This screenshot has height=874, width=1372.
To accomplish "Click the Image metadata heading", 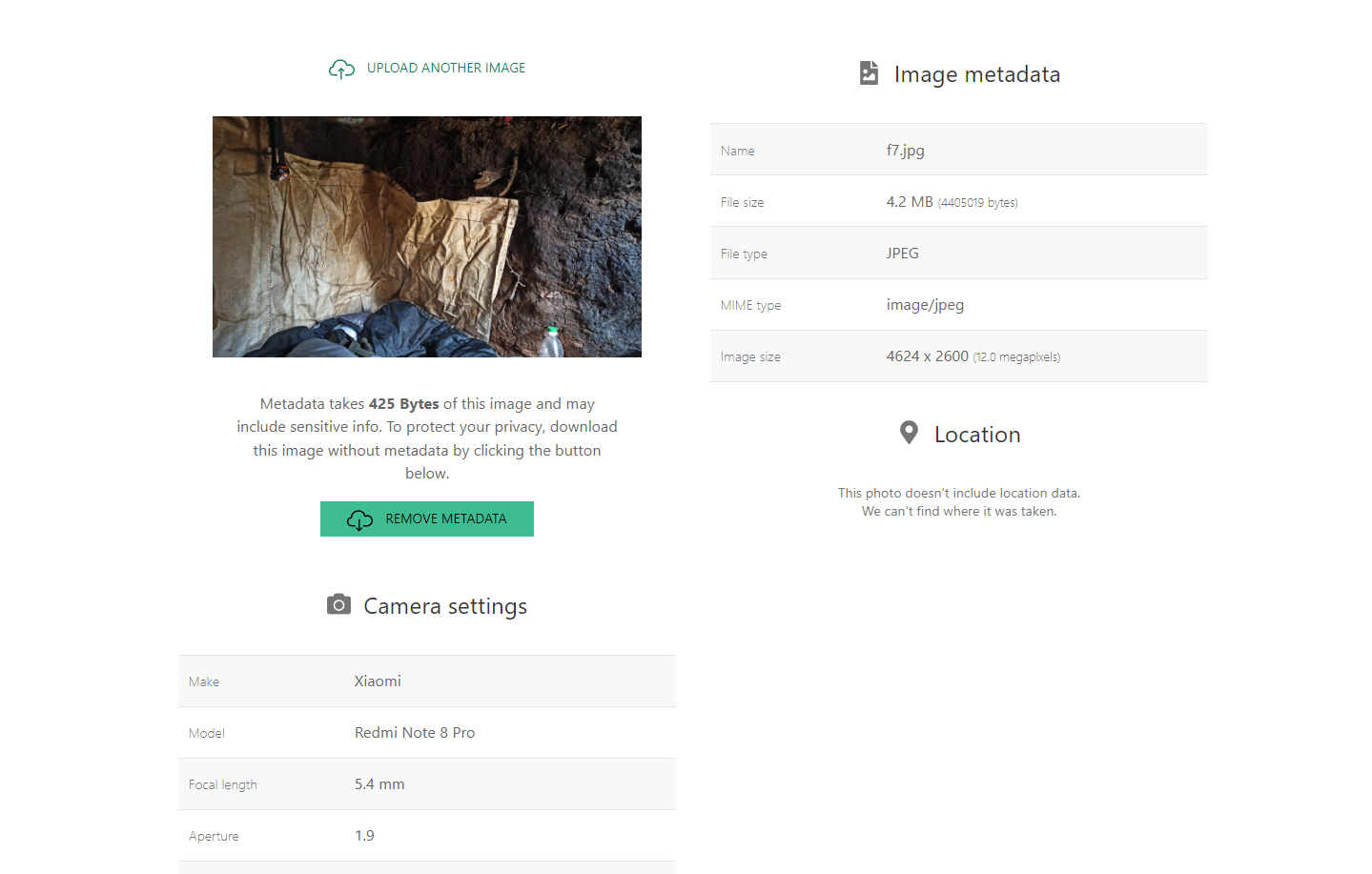I will [x=976, y=74].
